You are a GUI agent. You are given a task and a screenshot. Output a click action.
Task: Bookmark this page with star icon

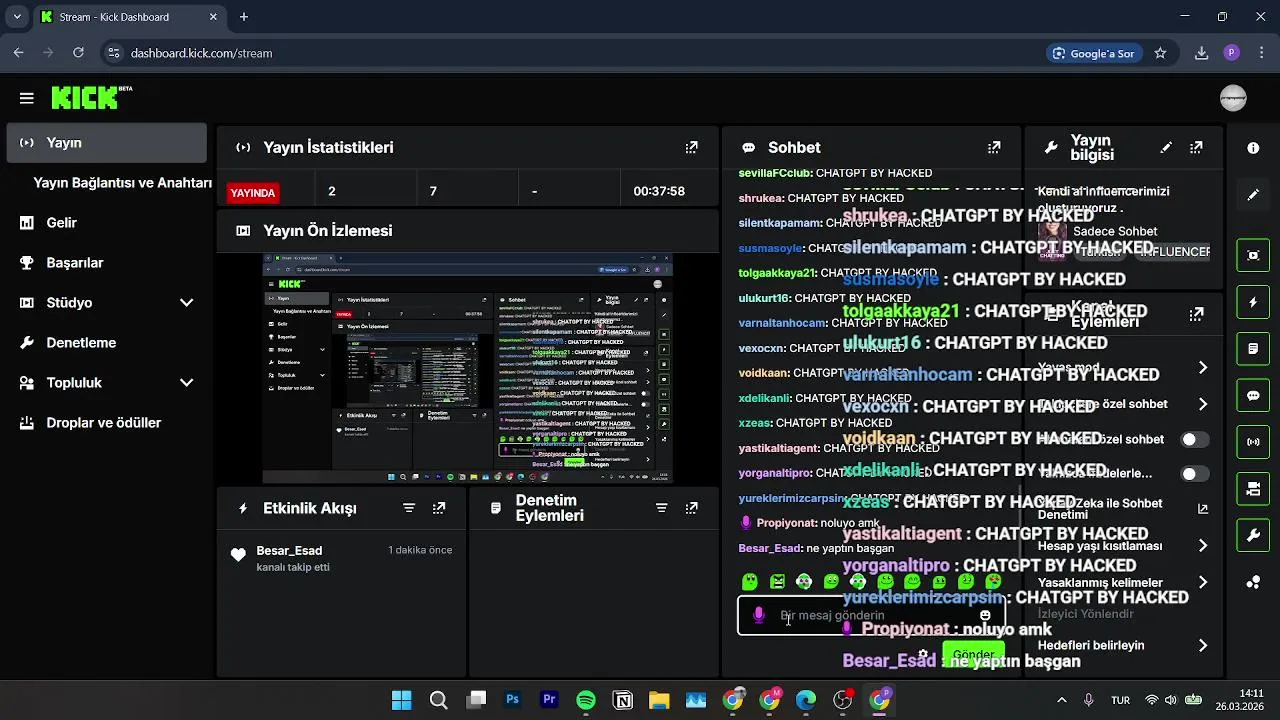[x=1160, y=53]
